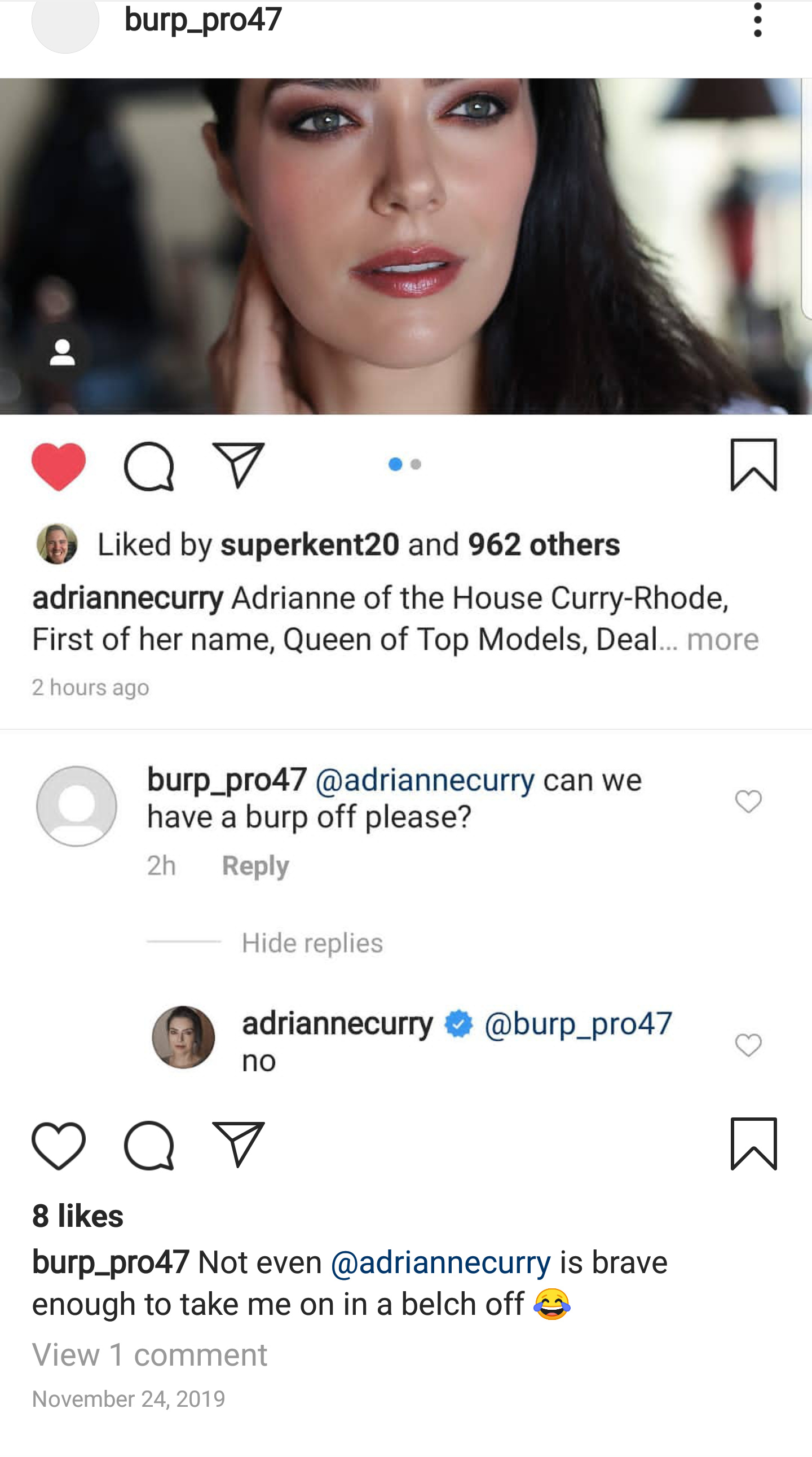Like burp_pro47's burp off comment
The width and height of the screenshot is (812, 1457).
748,802
